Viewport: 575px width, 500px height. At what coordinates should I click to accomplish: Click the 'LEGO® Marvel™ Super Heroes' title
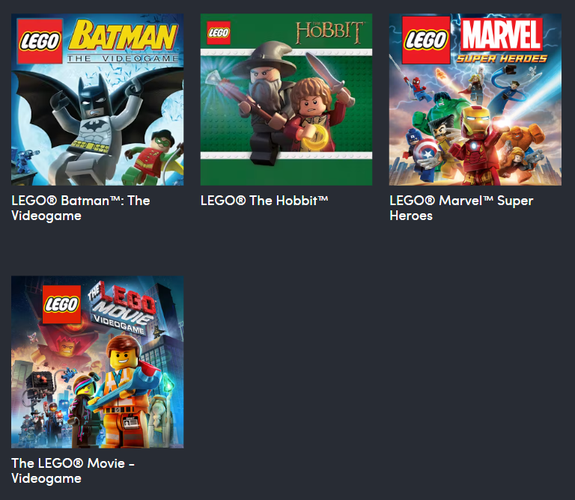(x=461, y=208)
